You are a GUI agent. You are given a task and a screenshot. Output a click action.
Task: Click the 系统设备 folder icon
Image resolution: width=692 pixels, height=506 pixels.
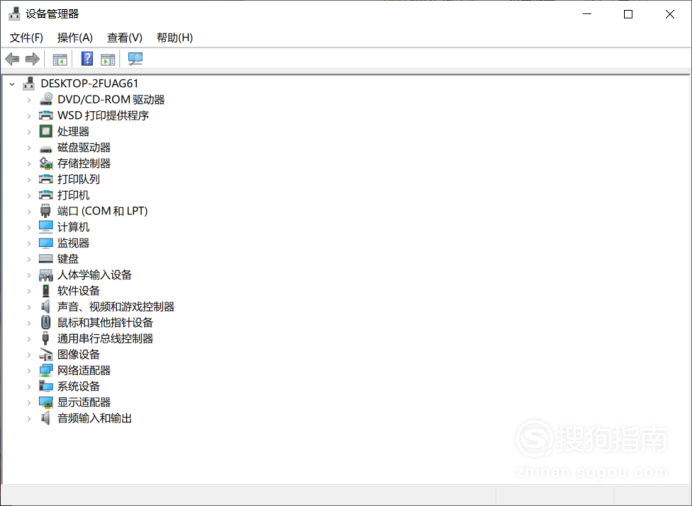click(x=46, y=386)
